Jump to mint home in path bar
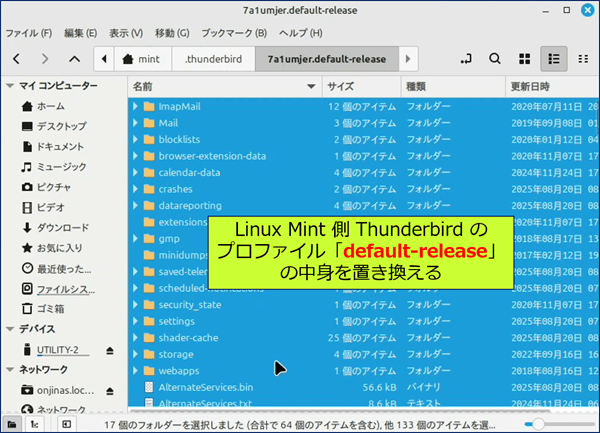This screenshot has width=600, height=433. tap(143, 59)
